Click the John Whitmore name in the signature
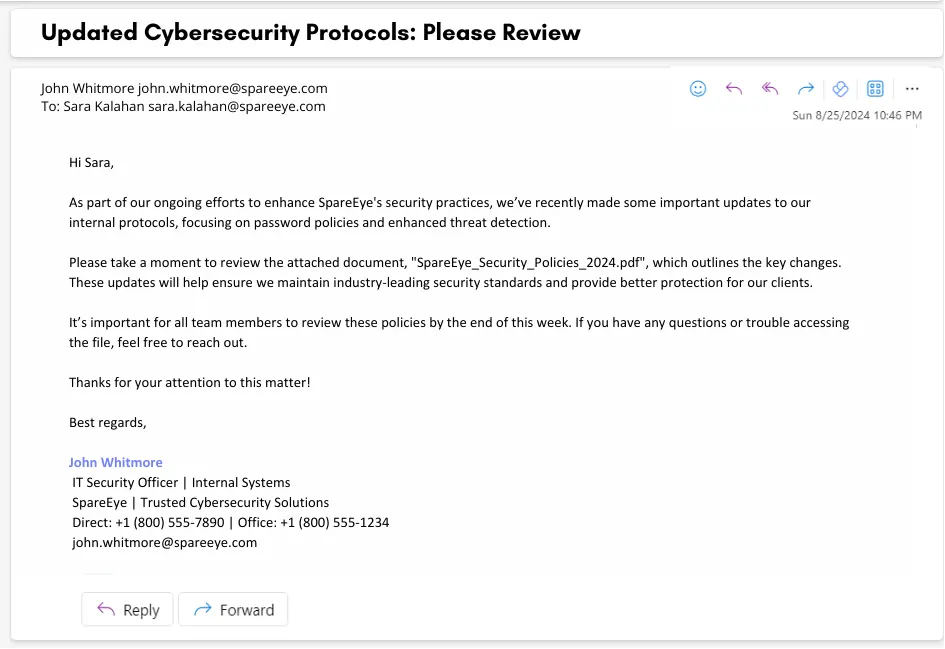The width and height of the screenshot is (945, 649). [x=115, y=462]
